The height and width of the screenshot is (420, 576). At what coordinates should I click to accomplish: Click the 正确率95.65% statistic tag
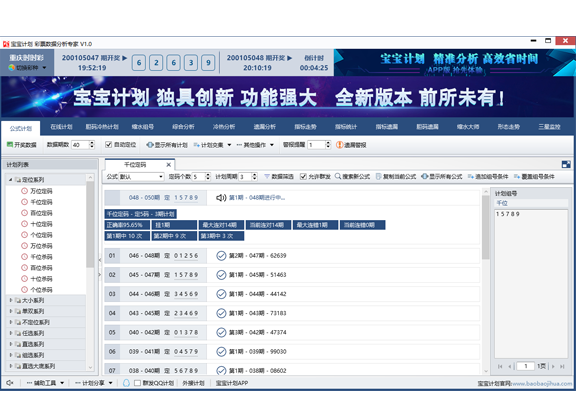coord(127,225)
